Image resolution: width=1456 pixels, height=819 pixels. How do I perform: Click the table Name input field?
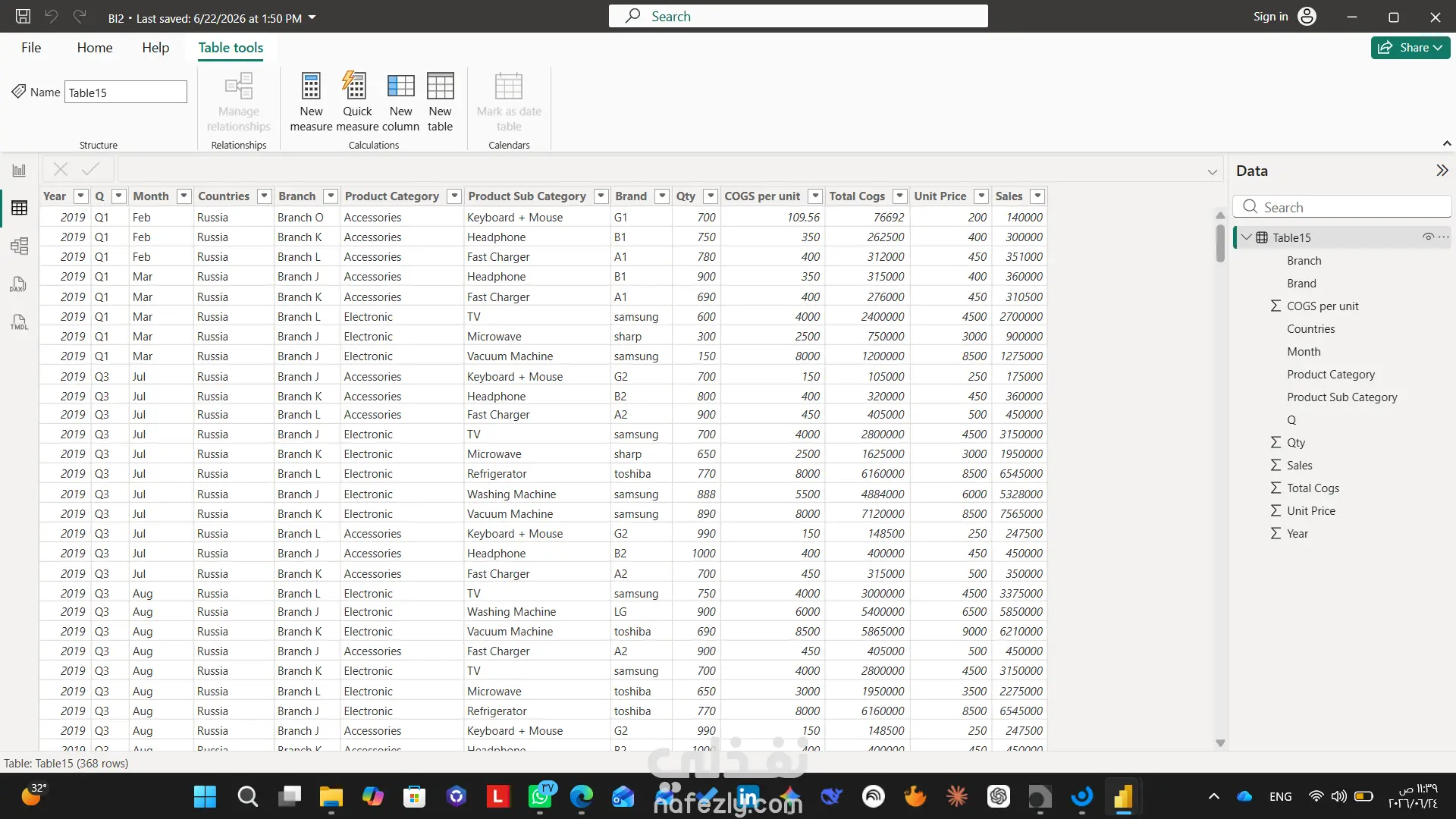(125, 93)
